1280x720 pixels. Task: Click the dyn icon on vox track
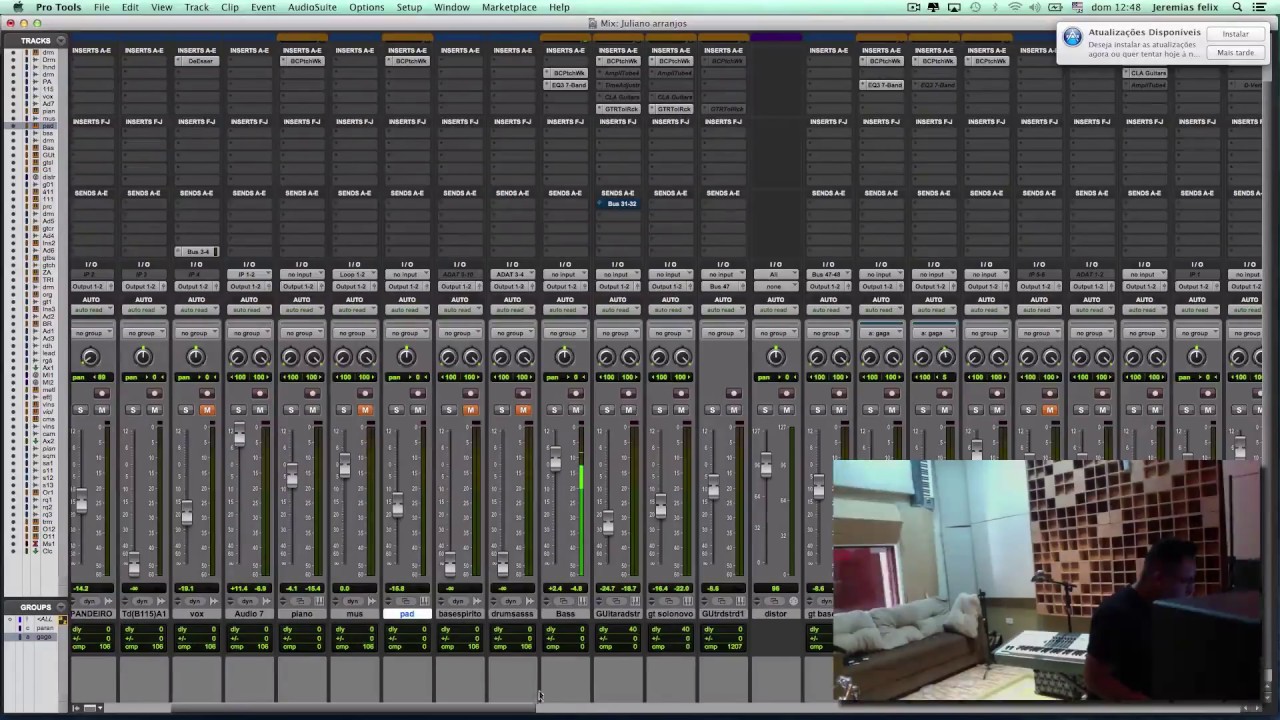195,601
